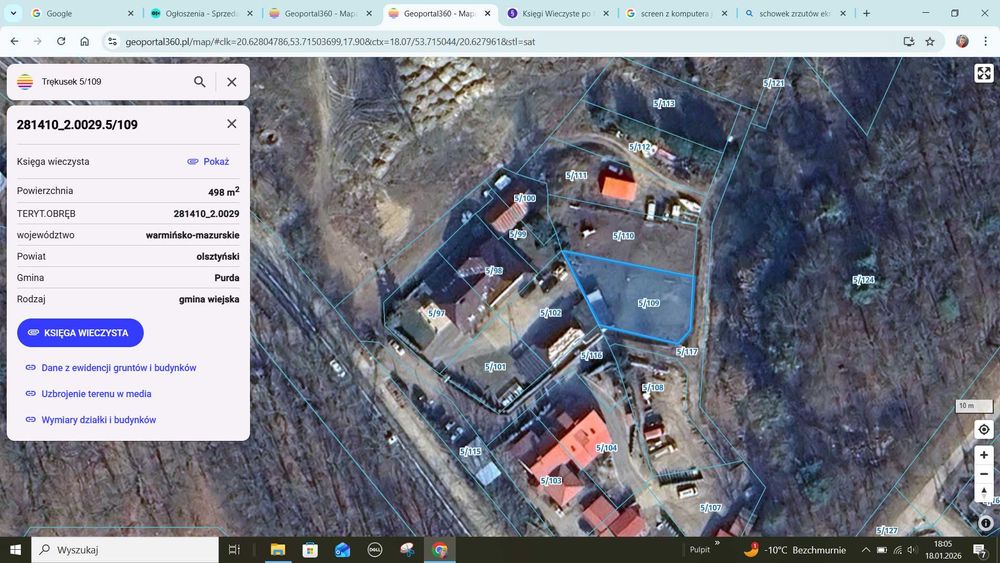Open the Dell app on taskbar
The height and width of the screenshot is (563, 1000).
pyautogui.click(x=375, y=550)
